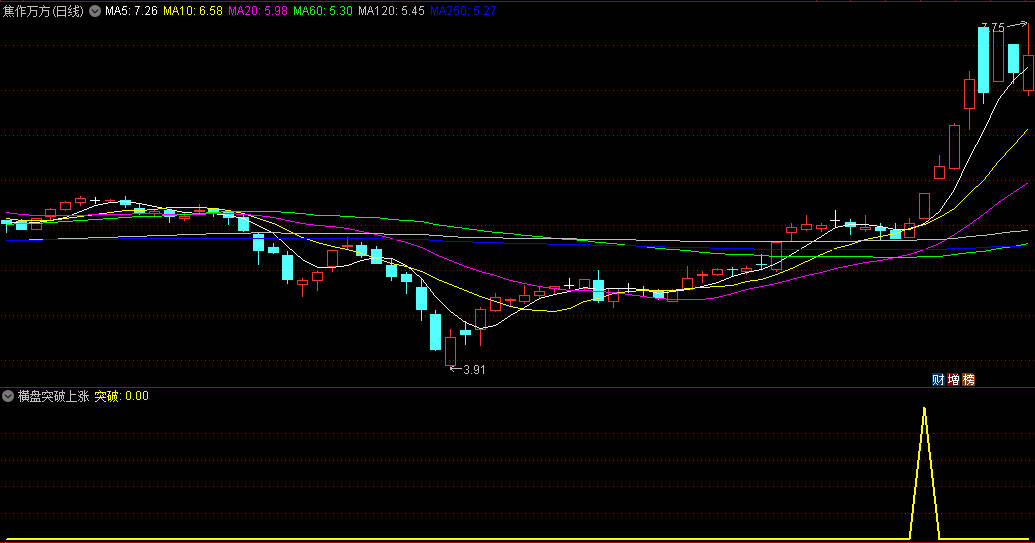Select the MA250: 5.27 indicator label

point(462,11)
